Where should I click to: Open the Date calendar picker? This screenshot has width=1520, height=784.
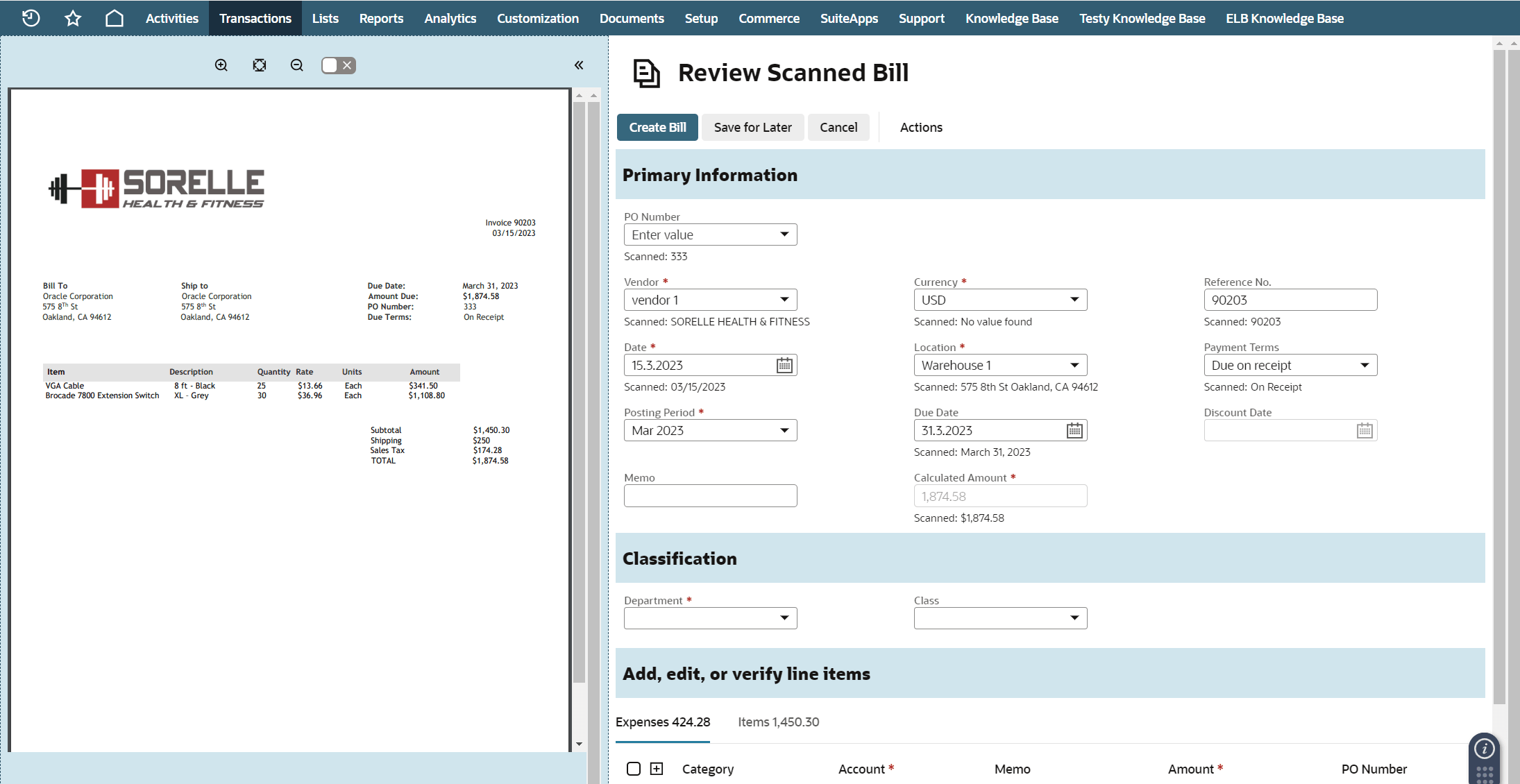(x=784, y=365)
